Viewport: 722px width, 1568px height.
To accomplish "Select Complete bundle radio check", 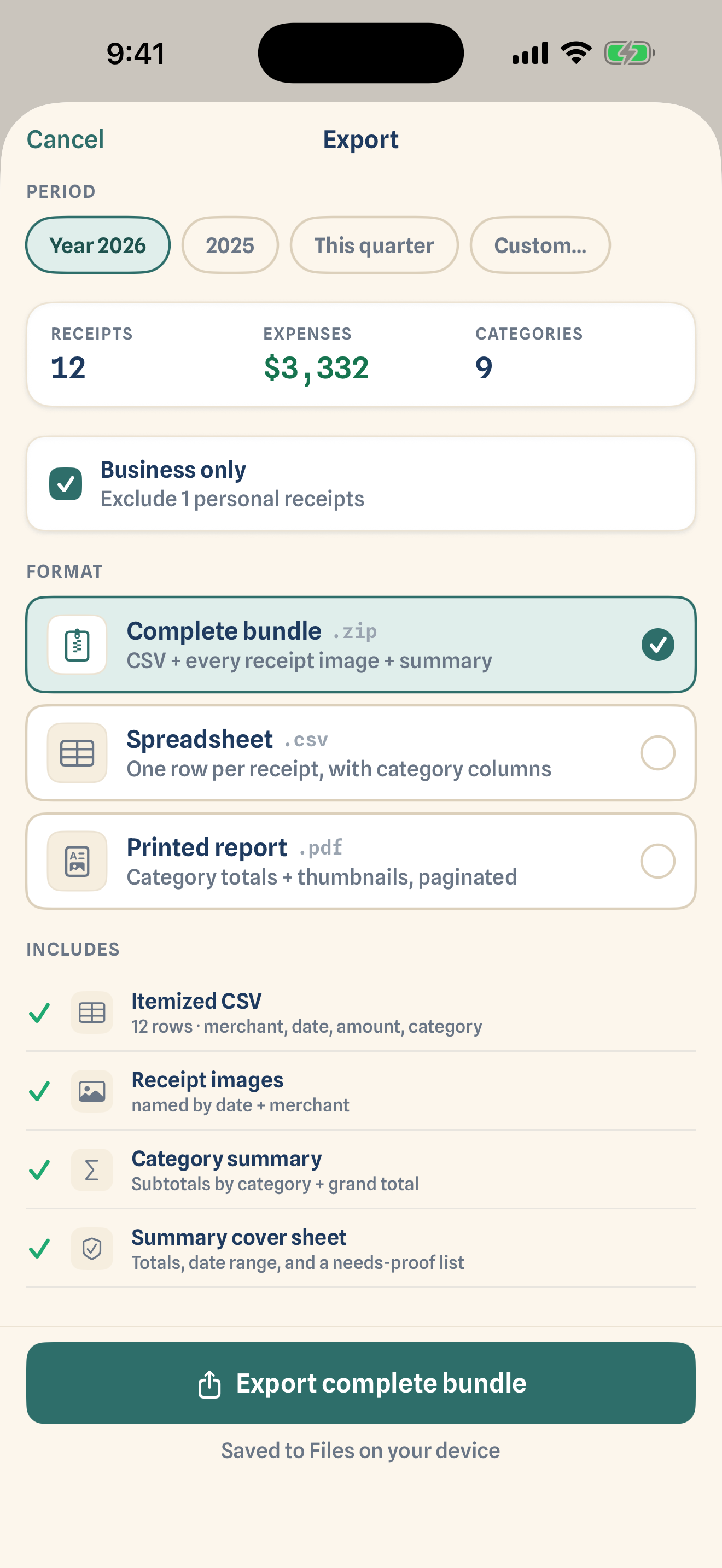I will click(x=657, y=645).
